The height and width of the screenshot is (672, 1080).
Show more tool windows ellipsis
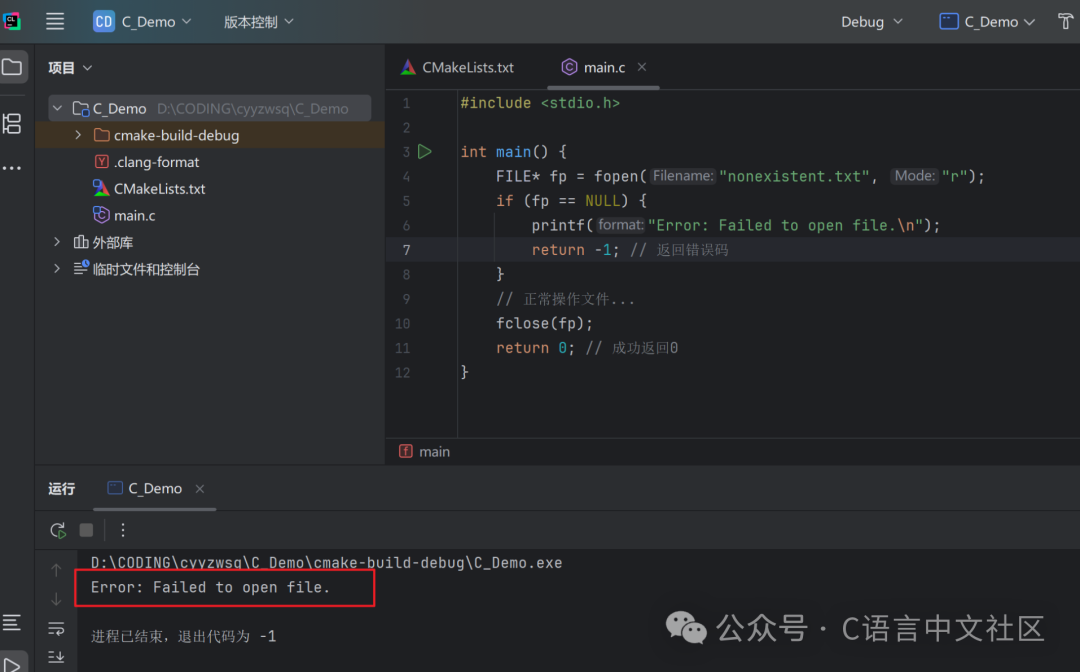[x=12, y=168]
